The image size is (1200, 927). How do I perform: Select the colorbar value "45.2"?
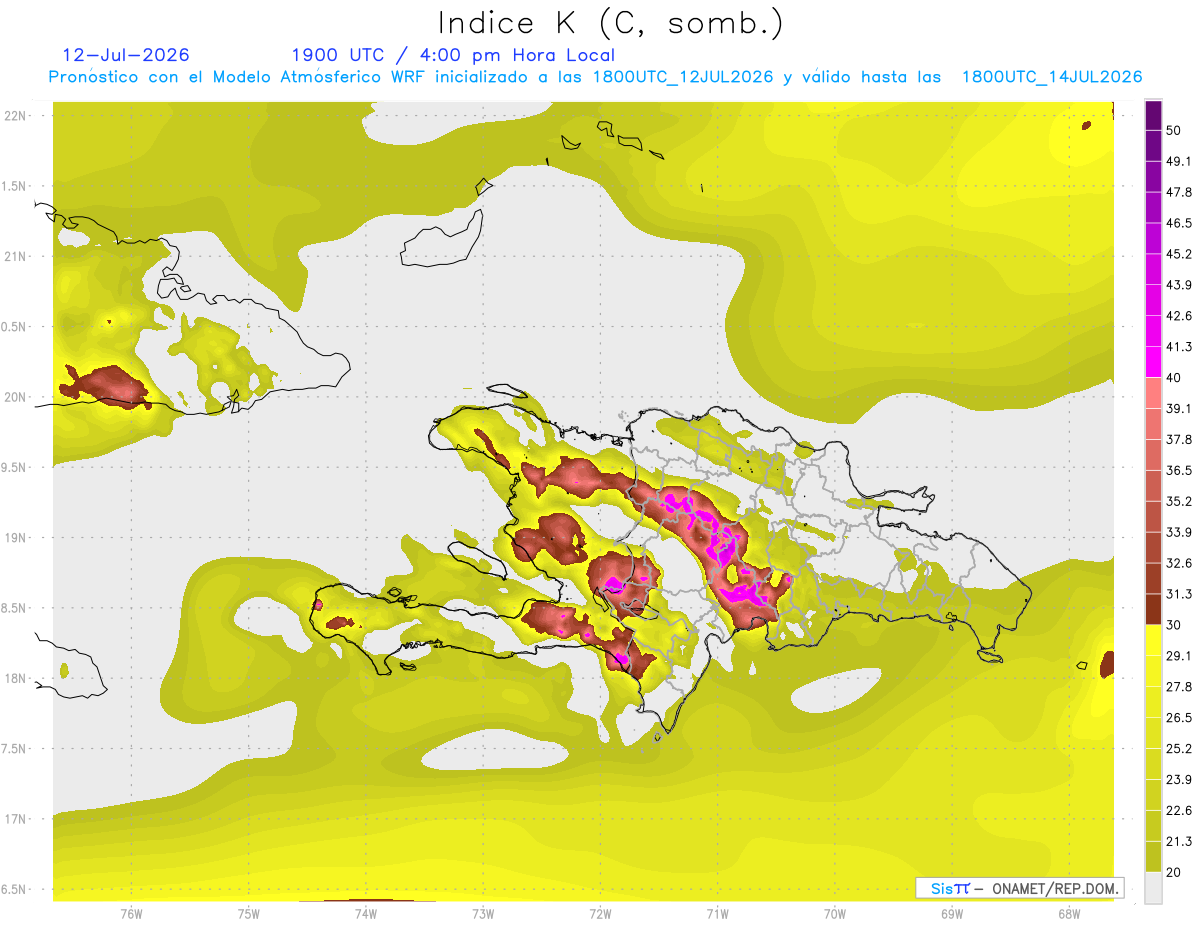(1179, 254)
